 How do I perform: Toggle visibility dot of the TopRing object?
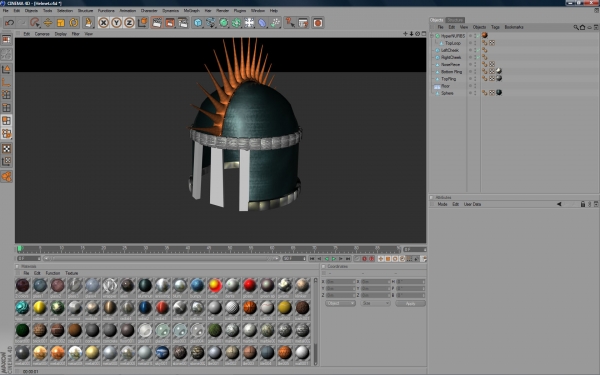point(471,79)
